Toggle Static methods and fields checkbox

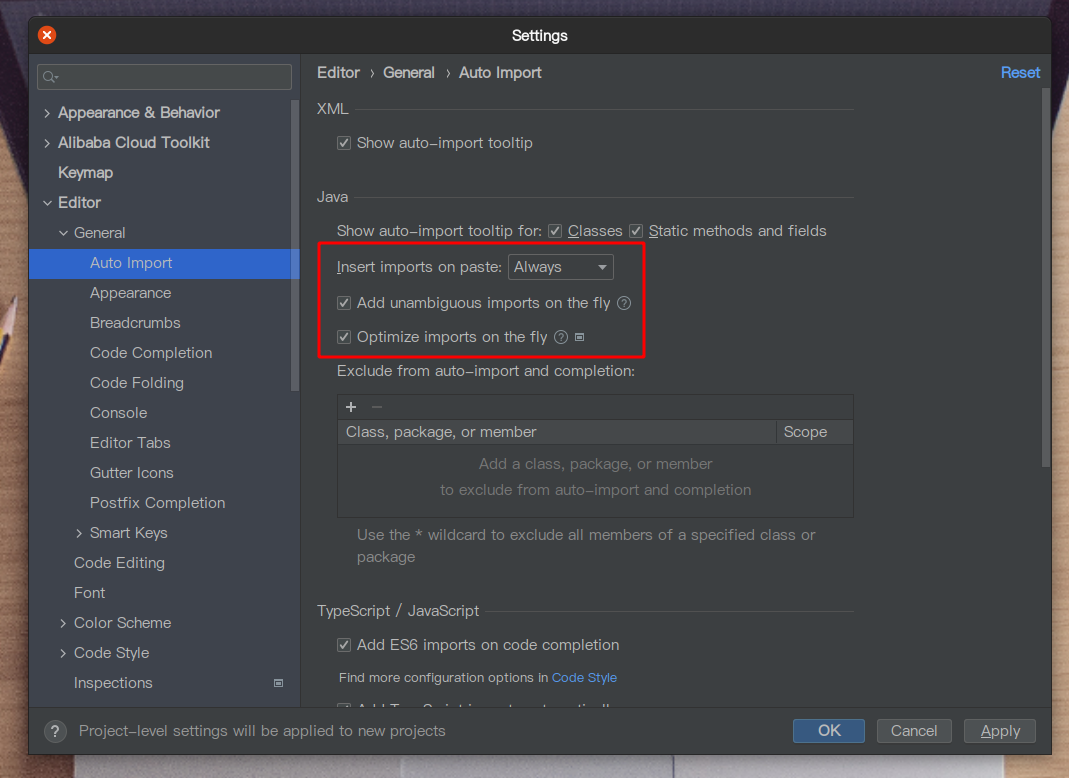click(x=636, y=231)
